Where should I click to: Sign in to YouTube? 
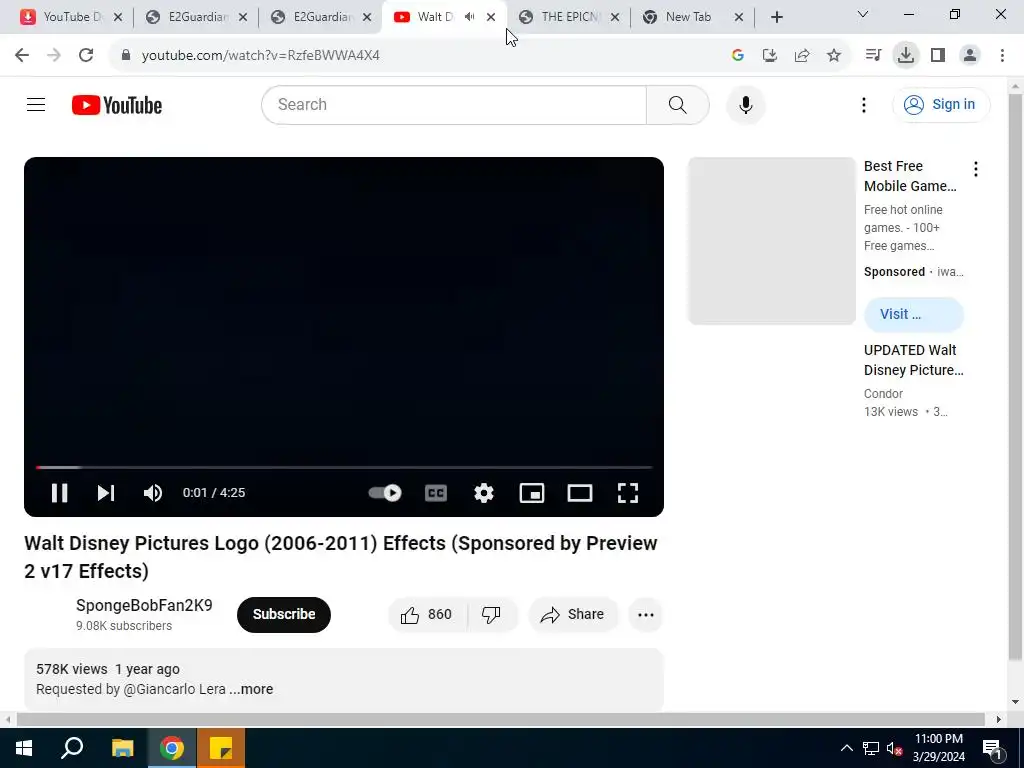pyautogui.click(x=941, y=104)
